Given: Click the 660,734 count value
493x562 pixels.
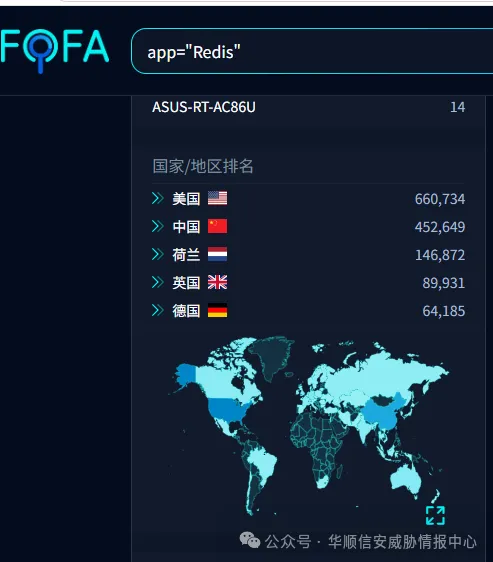Looking at the screenshot, I should click(440, 199).
